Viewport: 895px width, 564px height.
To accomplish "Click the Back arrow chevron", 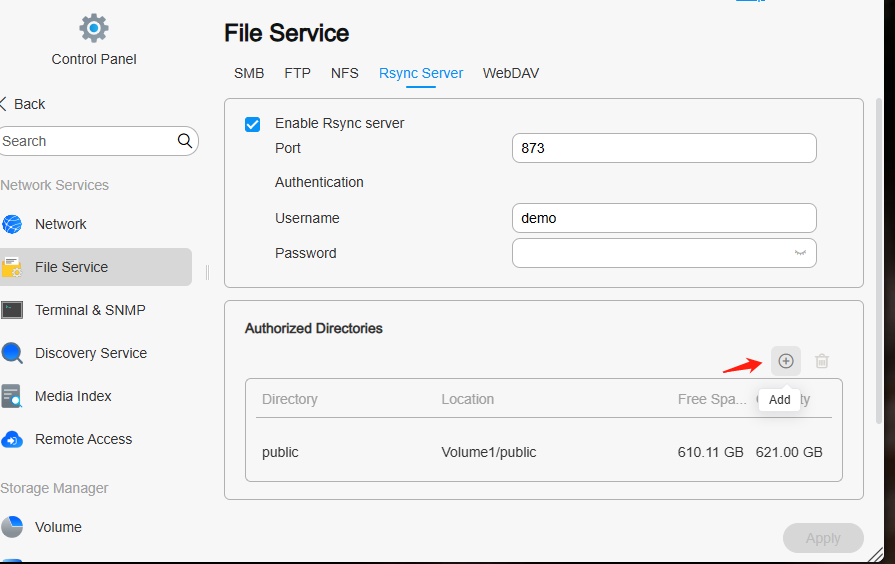I will click(x=3, y=104).
